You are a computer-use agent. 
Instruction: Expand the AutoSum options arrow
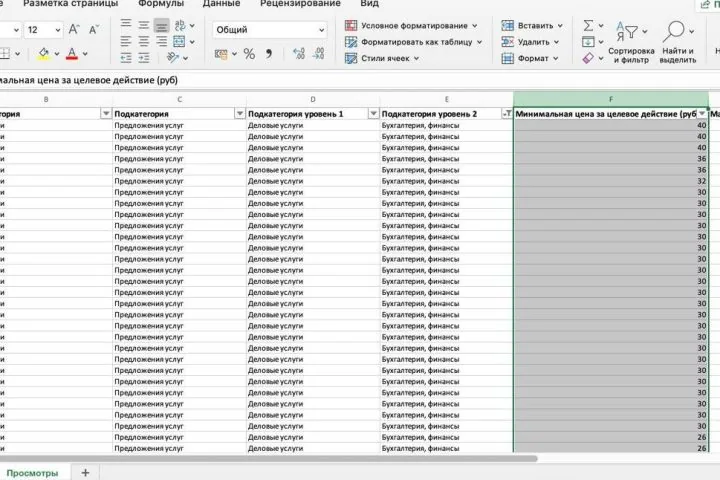601,26
